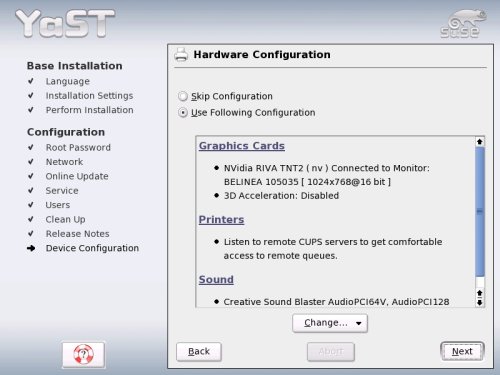
Task: Click the printer icon beside Hardware Configuration
Action: click(x=181, y=55)
